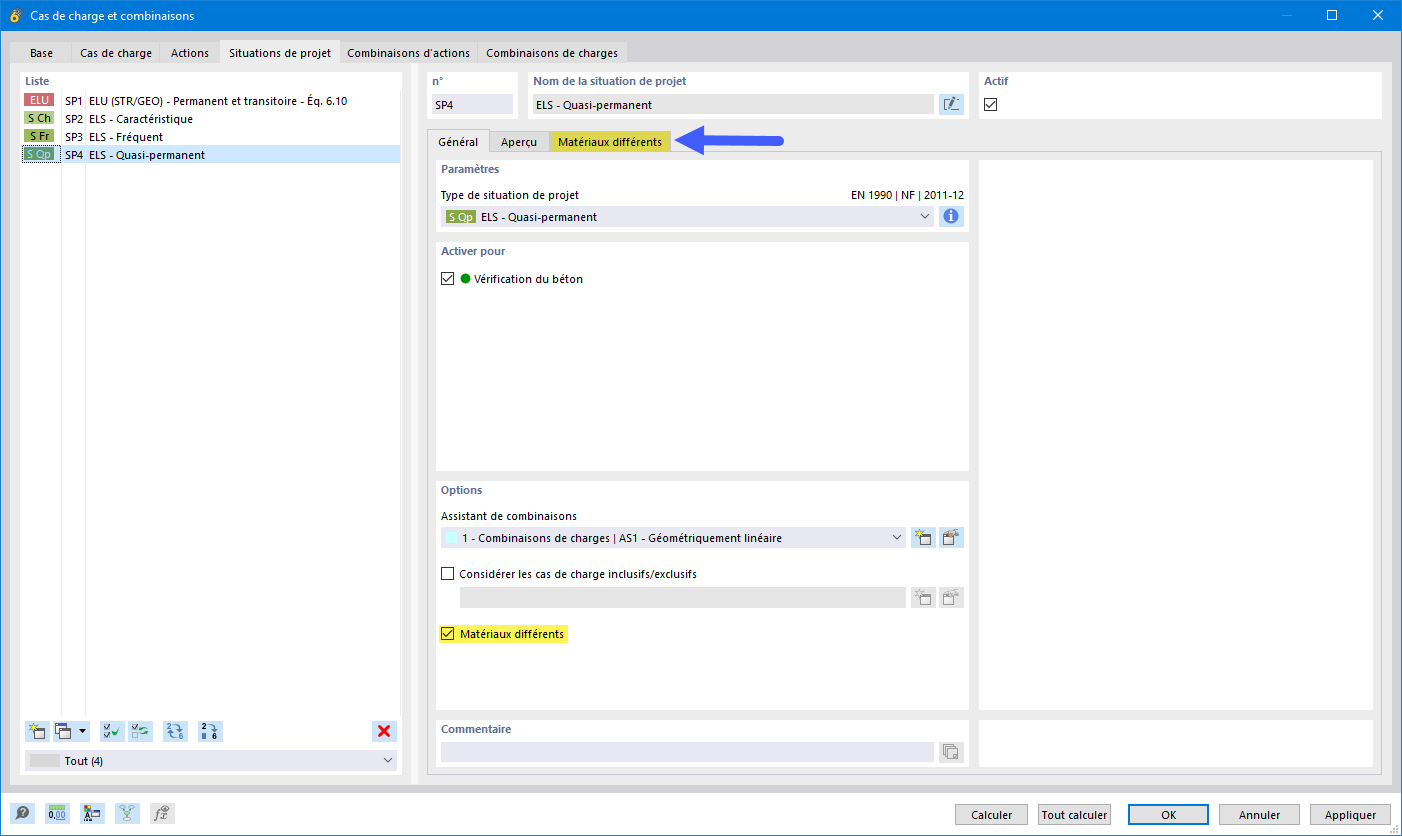Open the units settings 0.00 icon
The height and width of the screenshot is (836, 1402).
tap(58, 813)
